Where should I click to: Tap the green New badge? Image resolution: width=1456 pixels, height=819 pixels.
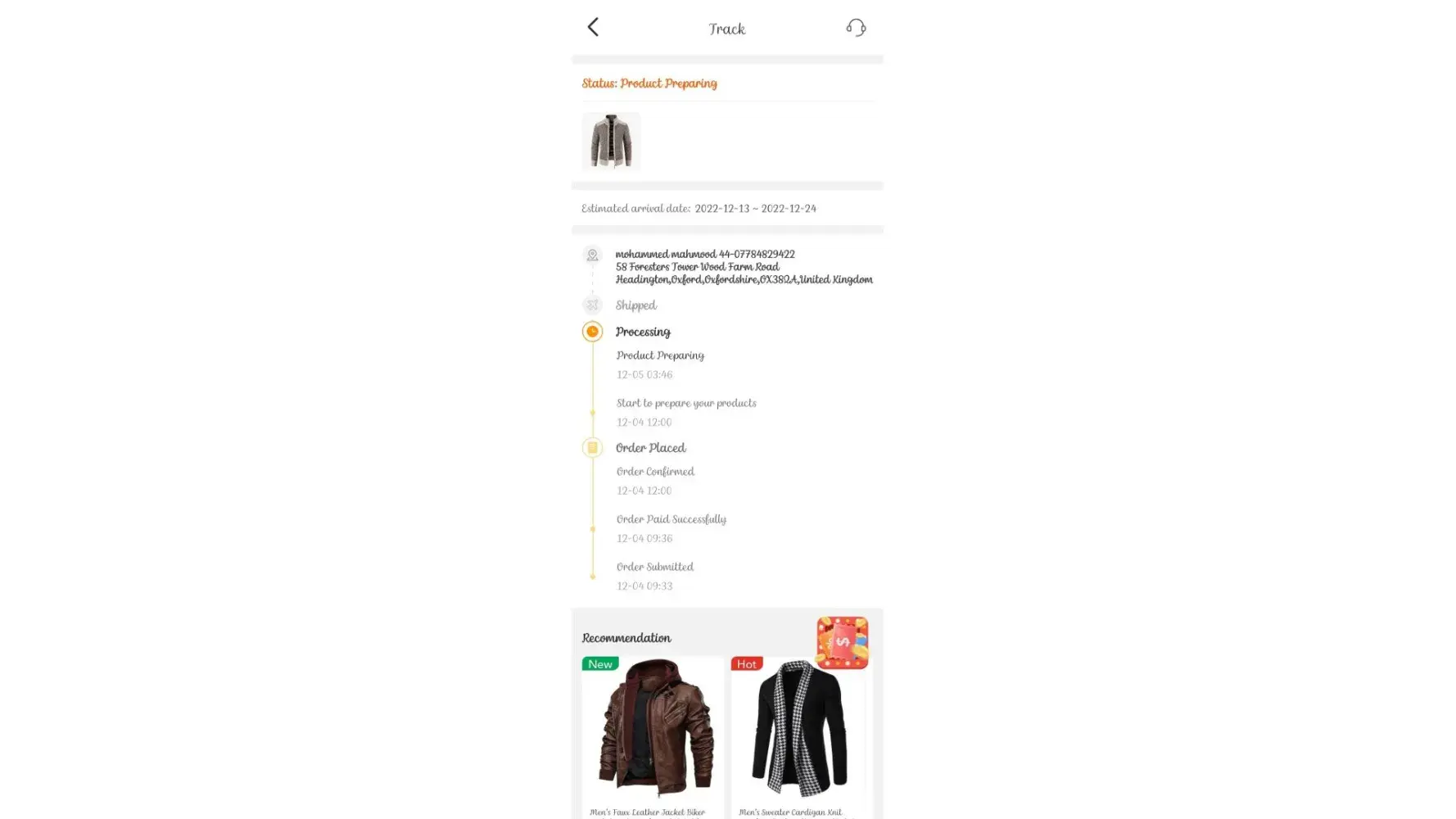600,664
